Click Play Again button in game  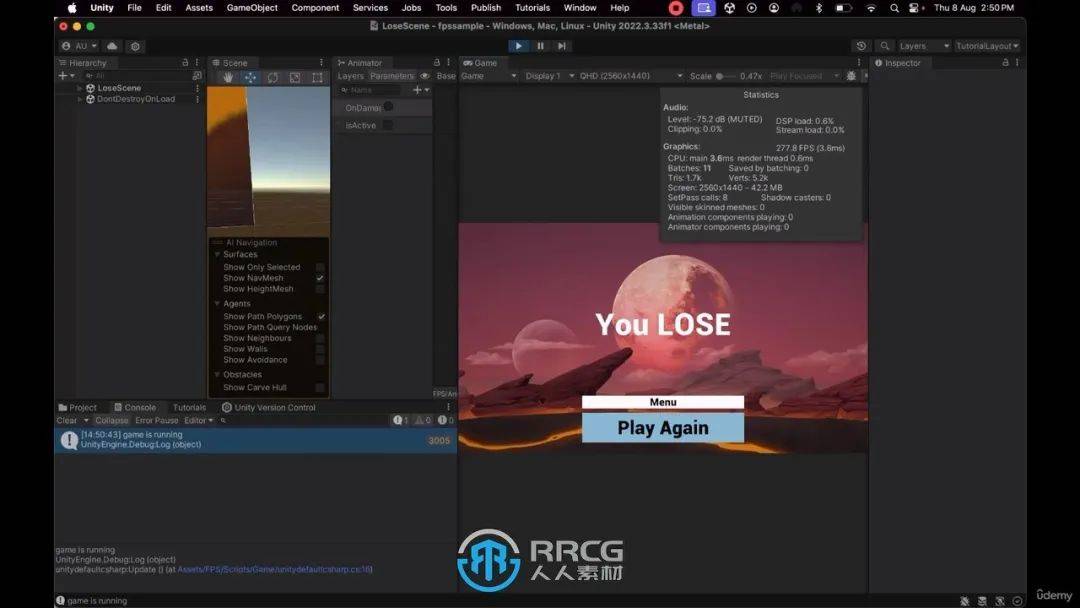663,428
